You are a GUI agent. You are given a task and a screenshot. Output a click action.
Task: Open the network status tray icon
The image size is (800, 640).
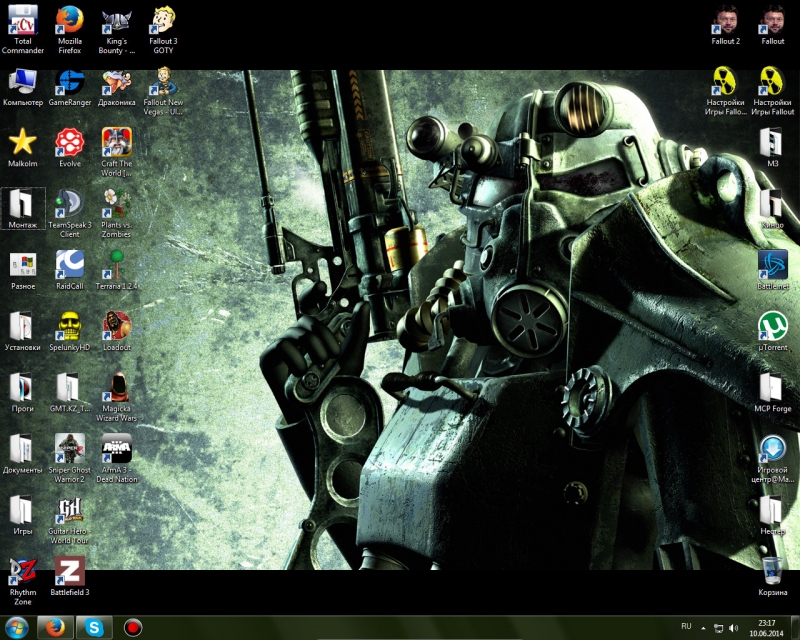coord(718,628)
